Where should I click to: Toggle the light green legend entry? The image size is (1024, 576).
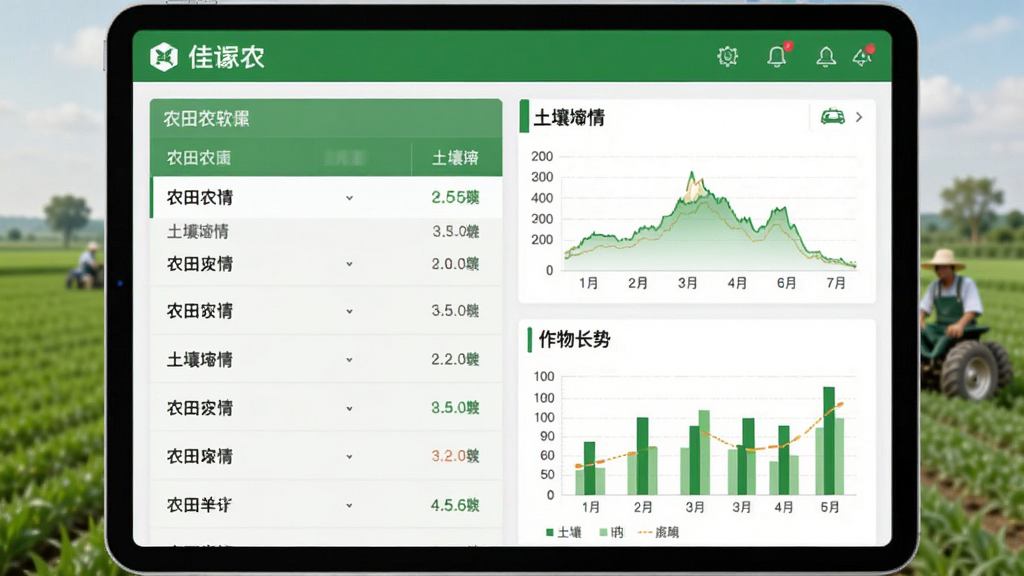pyautogui.click(x=611, y=532)
